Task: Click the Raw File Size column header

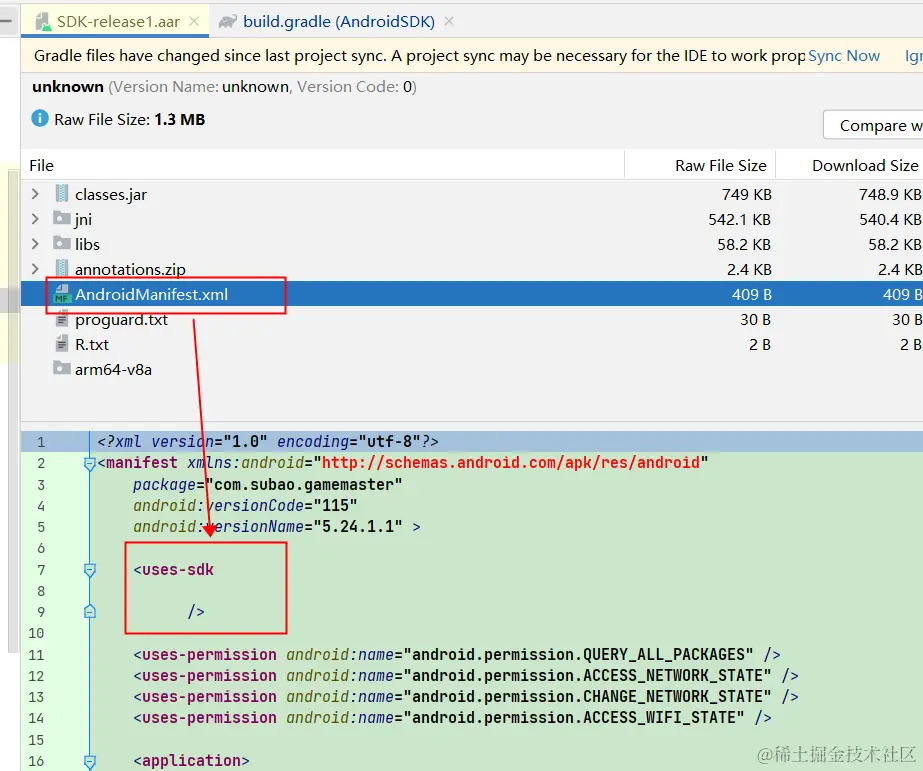Action: pyautogui.click(x=721, y=166)
